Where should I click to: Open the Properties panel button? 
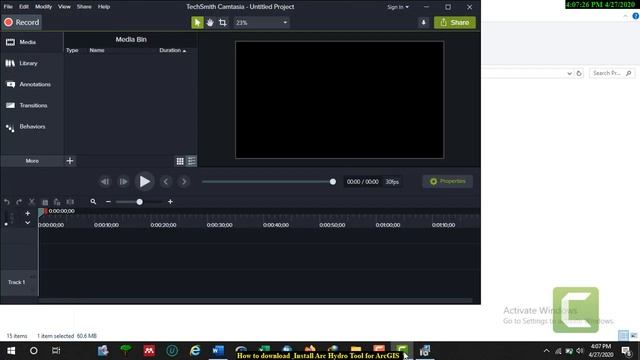pyautogui.click(x=448, y=181)
